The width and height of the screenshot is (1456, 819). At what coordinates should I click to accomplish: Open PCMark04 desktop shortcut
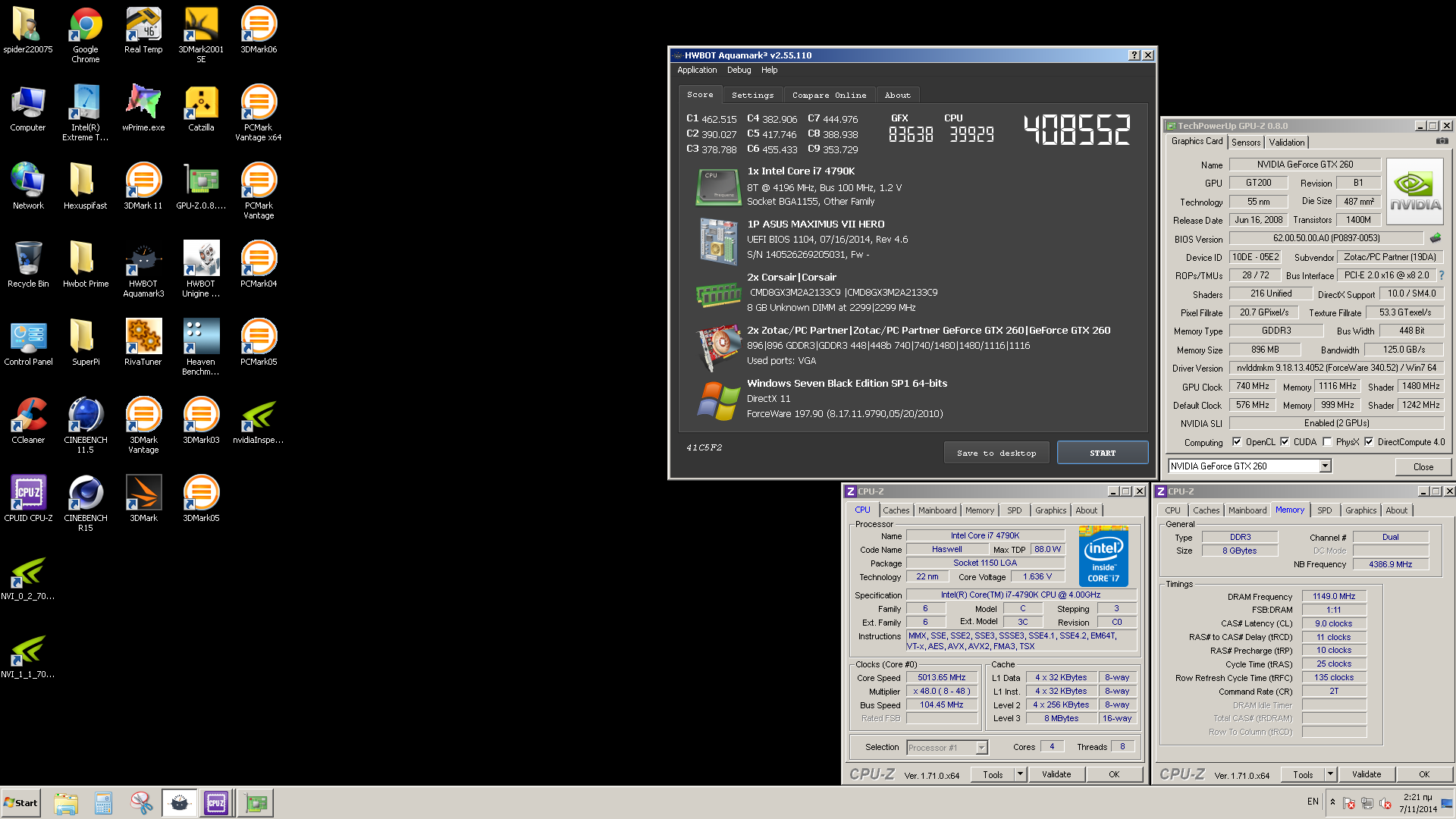pyautogui.click(x=259, y=265)
